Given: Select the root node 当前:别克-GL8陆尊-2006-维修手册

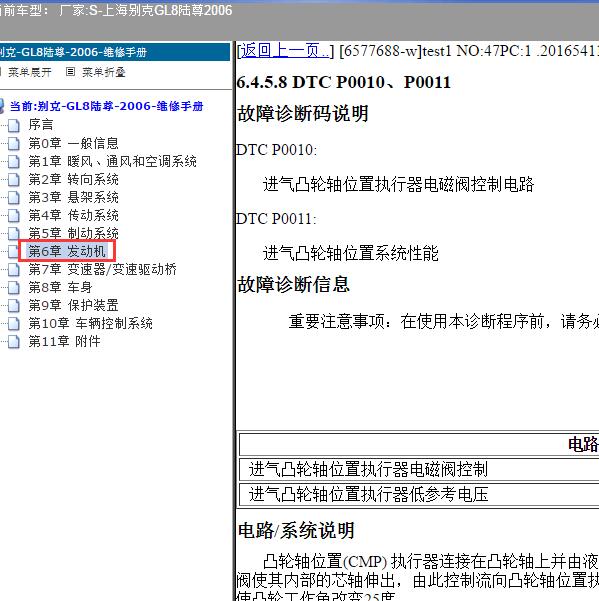Looking at the screenshot, I should (106, 106).
